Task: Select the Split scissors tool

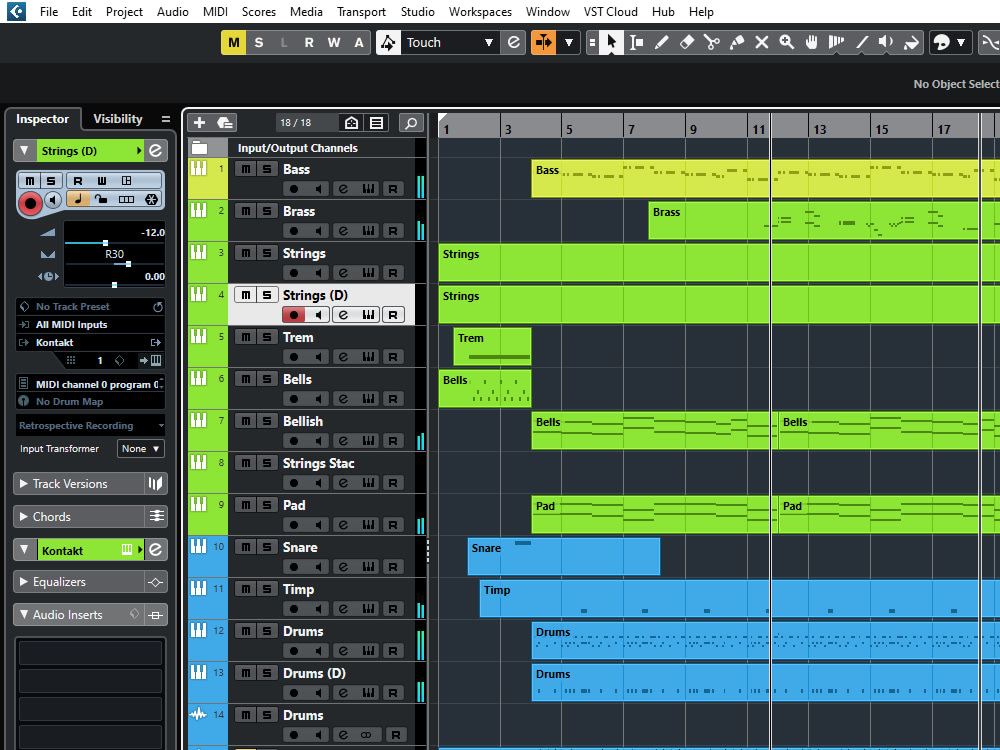Action: pyautogui.click(x=712, y=42)
